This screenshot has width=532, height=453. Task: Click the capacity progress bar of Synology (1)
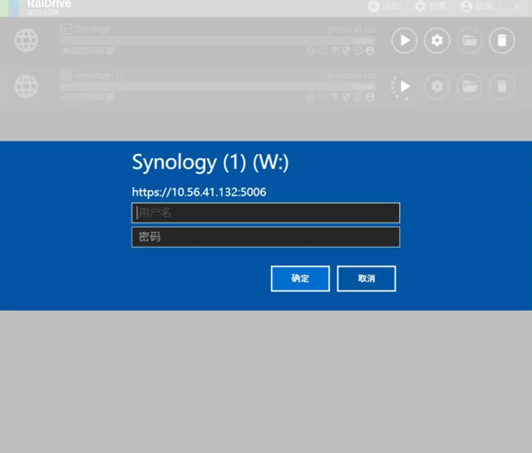tap(218, 87)
